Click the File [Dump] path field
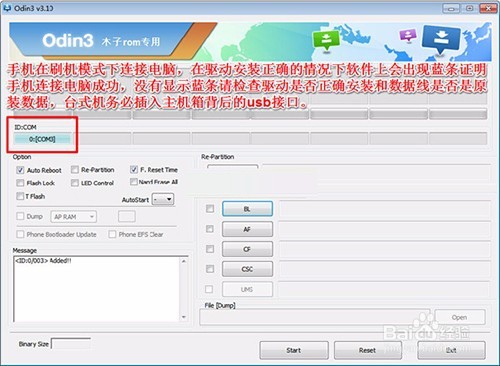The width and height of the screenshot is (500, 366). [x=315, y=317]
